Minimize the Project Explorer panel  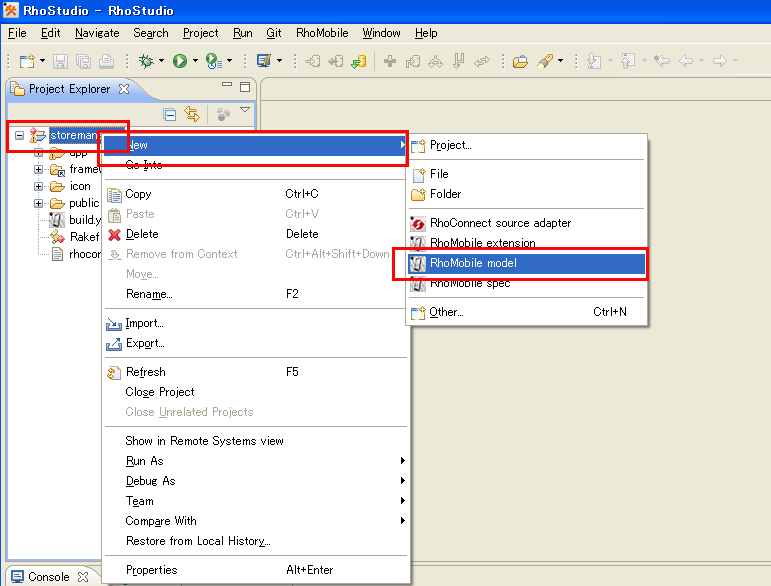click(227, 85)
